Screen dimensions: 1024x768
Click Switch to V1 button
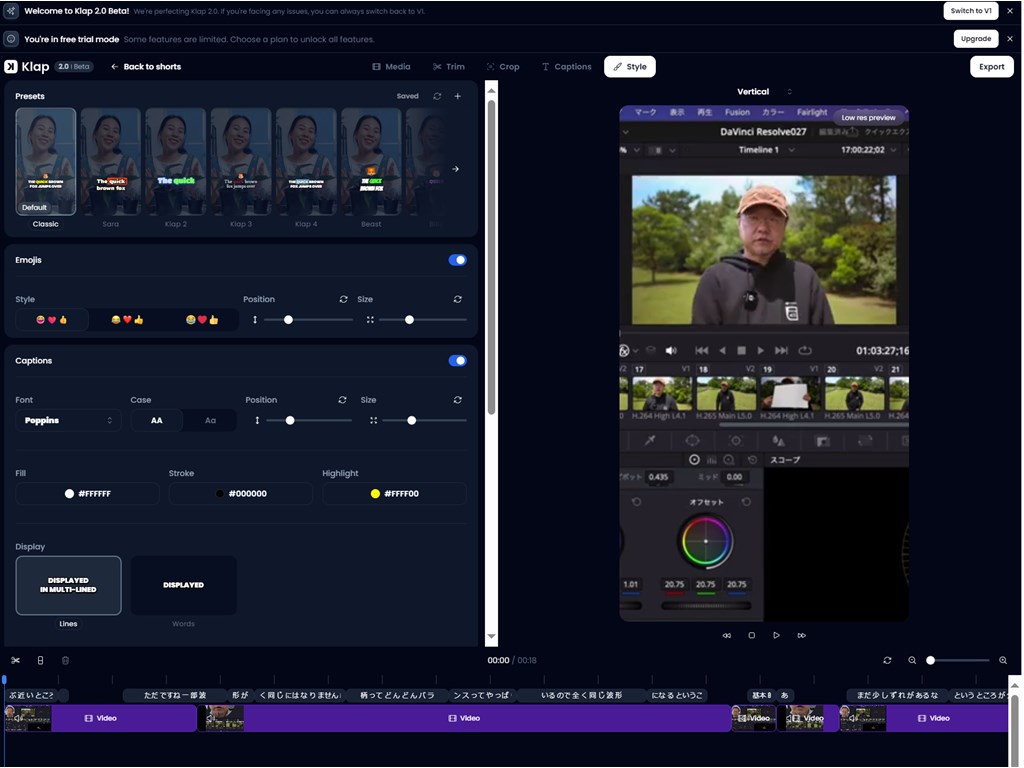click(x=970, y=10)
